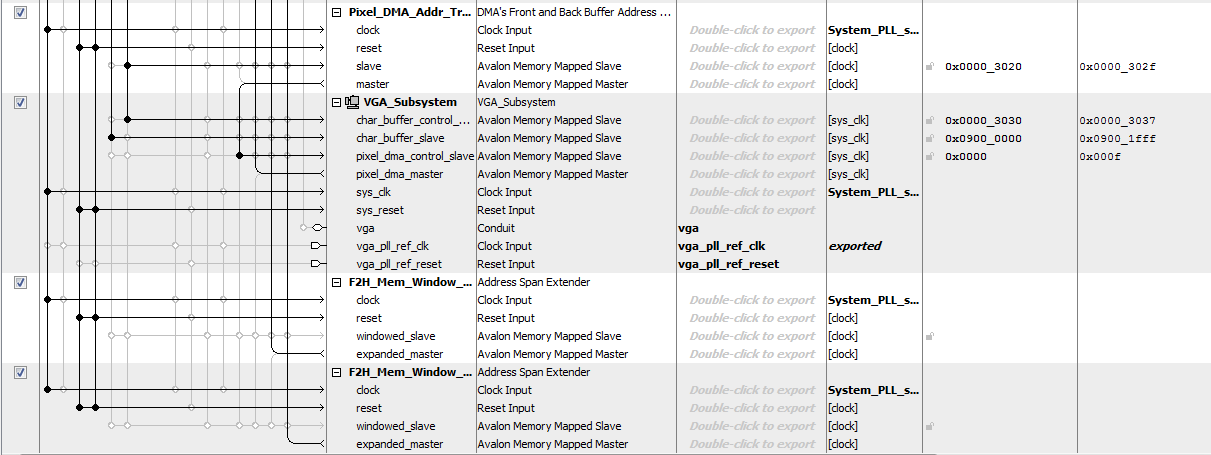Click the filled connection dot on pixel_dma_control_slave line
The image size is (1211, 455).
pyautogui.click(x=240, y=156)
